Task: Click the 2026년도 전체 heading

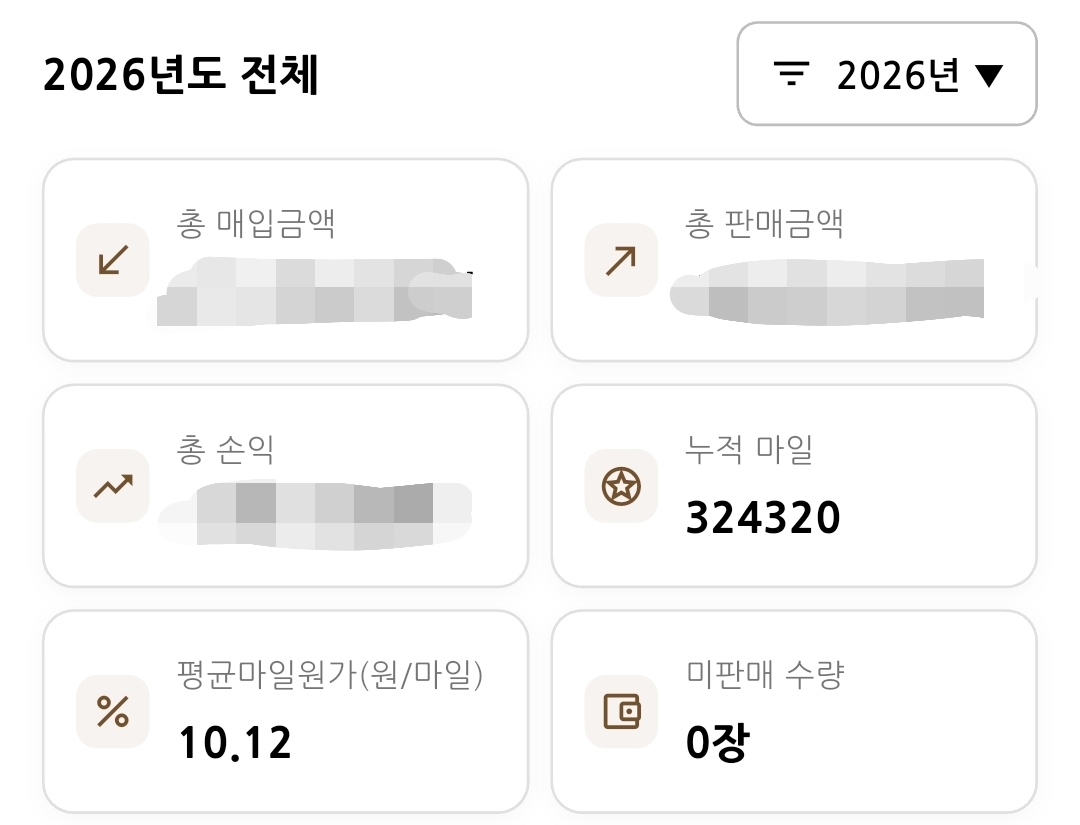Action: tap(181, 76)
